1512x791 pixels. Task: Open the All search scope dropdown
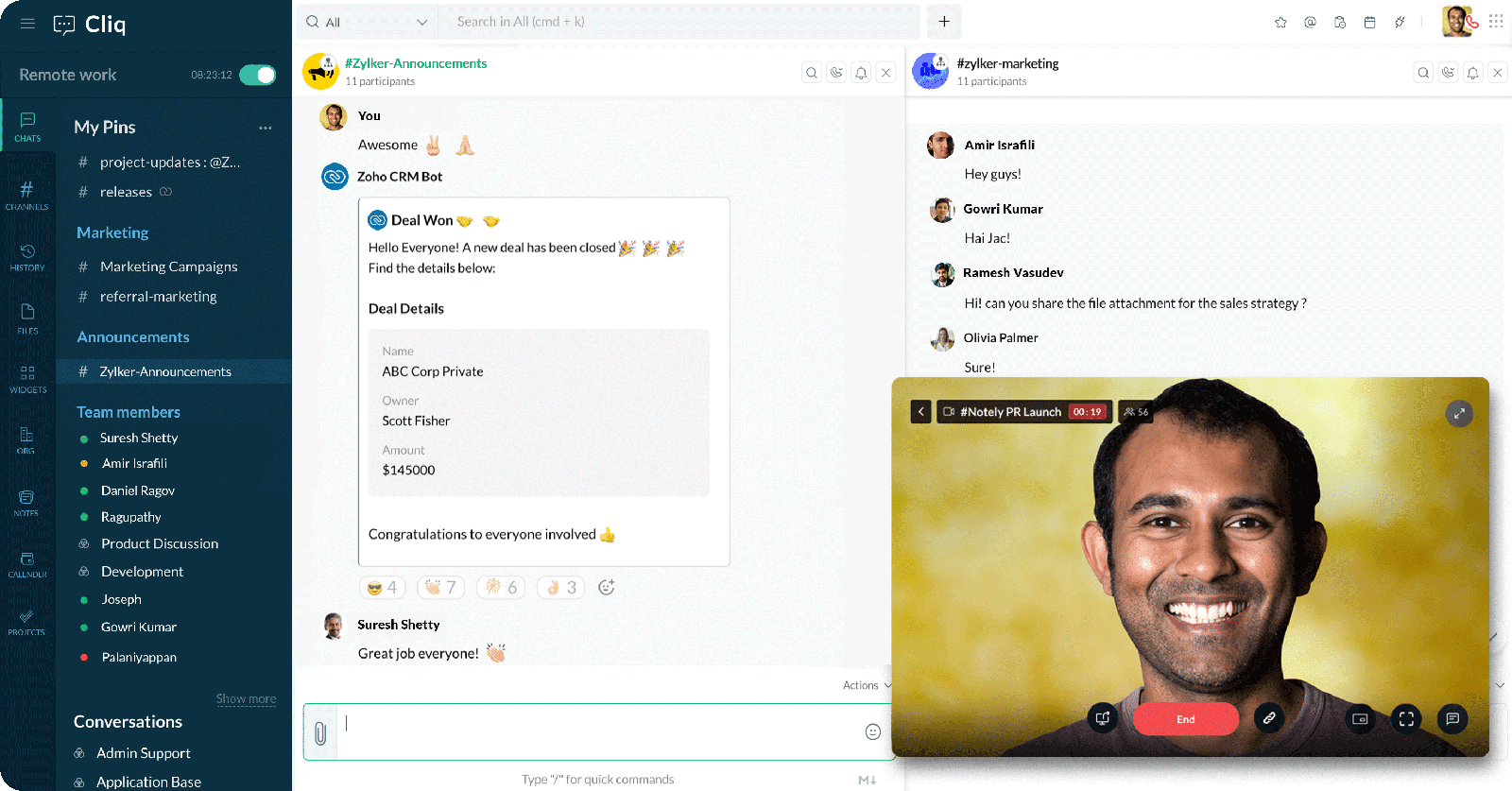click(367, 22)
